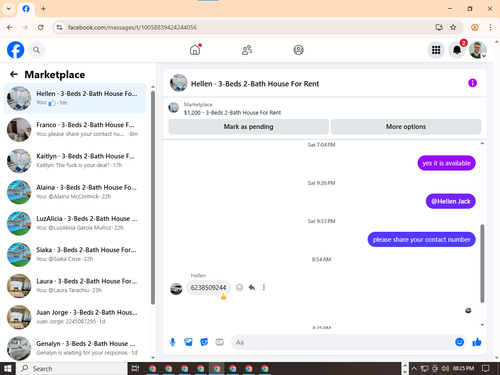
Task: Click More options button
Action: [x=406, y=127]
